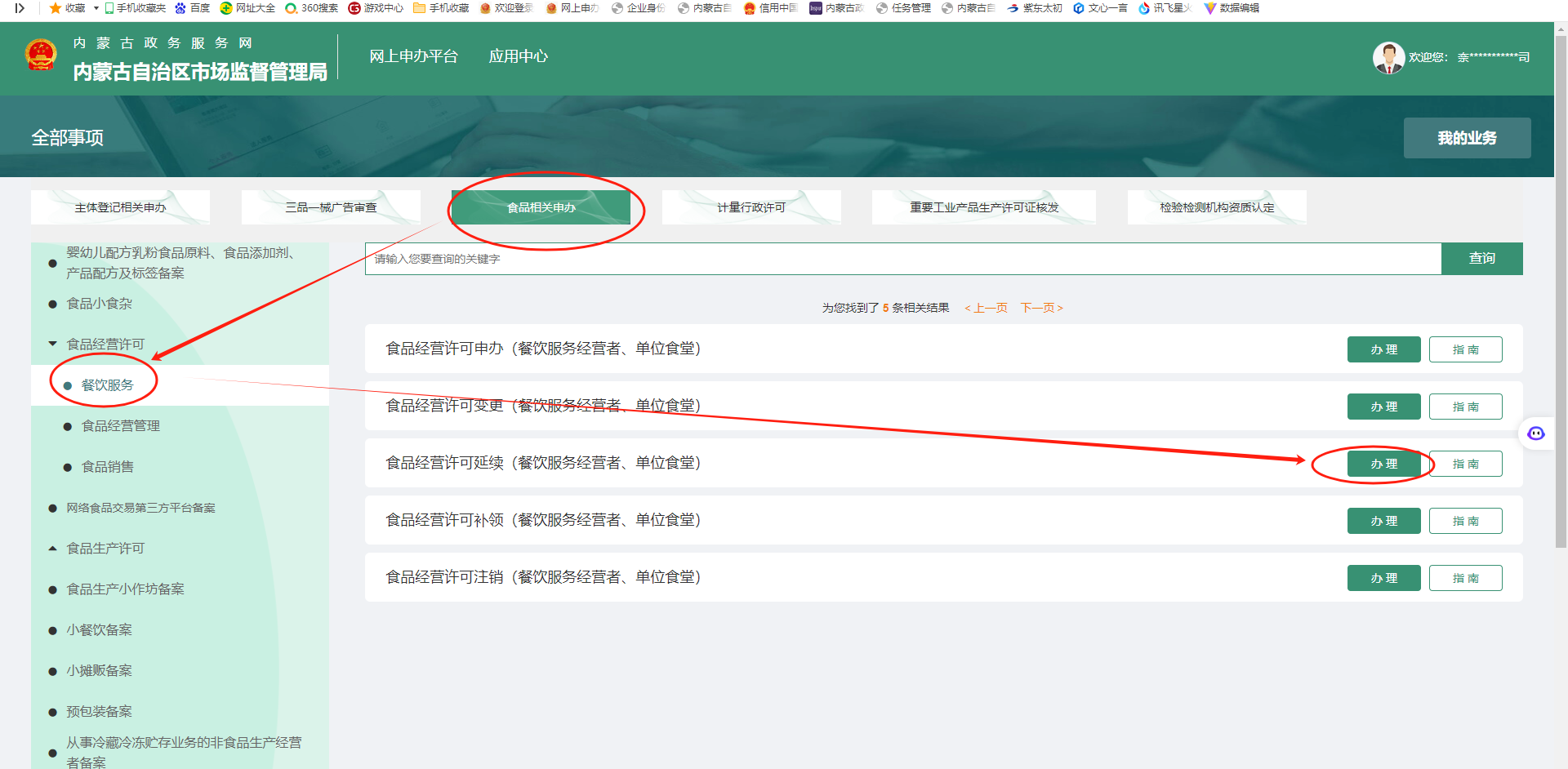Viewport: 1568px width, 769px height.
Task: Click the national emblem logo icon
Action: [x=41, y=56]
